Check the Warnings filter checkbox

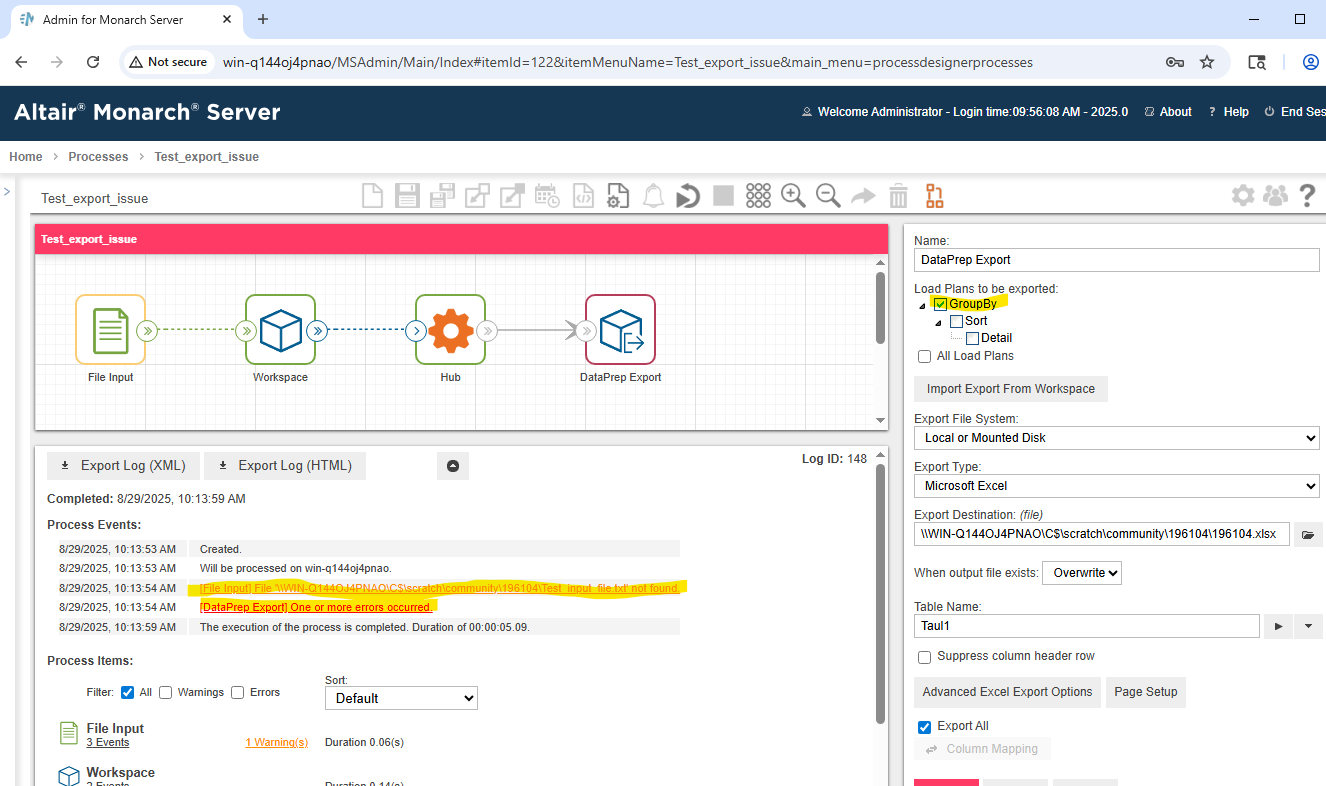pyautogui.click(x=165, y=692)
